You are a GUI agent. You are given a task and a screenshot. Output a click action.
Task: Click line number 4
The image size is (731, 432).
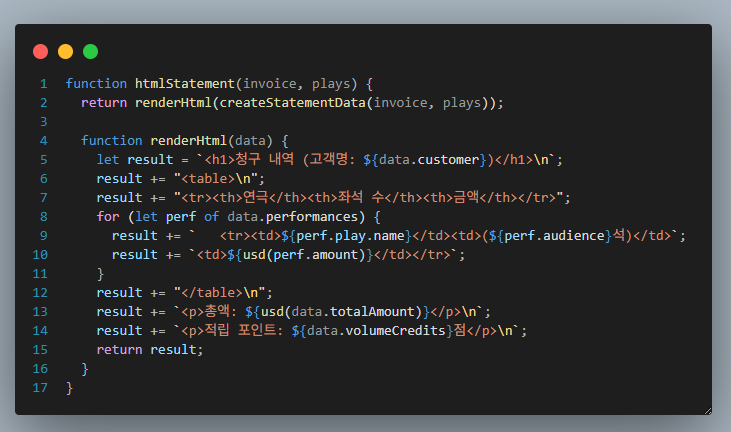tap(43, 141)
